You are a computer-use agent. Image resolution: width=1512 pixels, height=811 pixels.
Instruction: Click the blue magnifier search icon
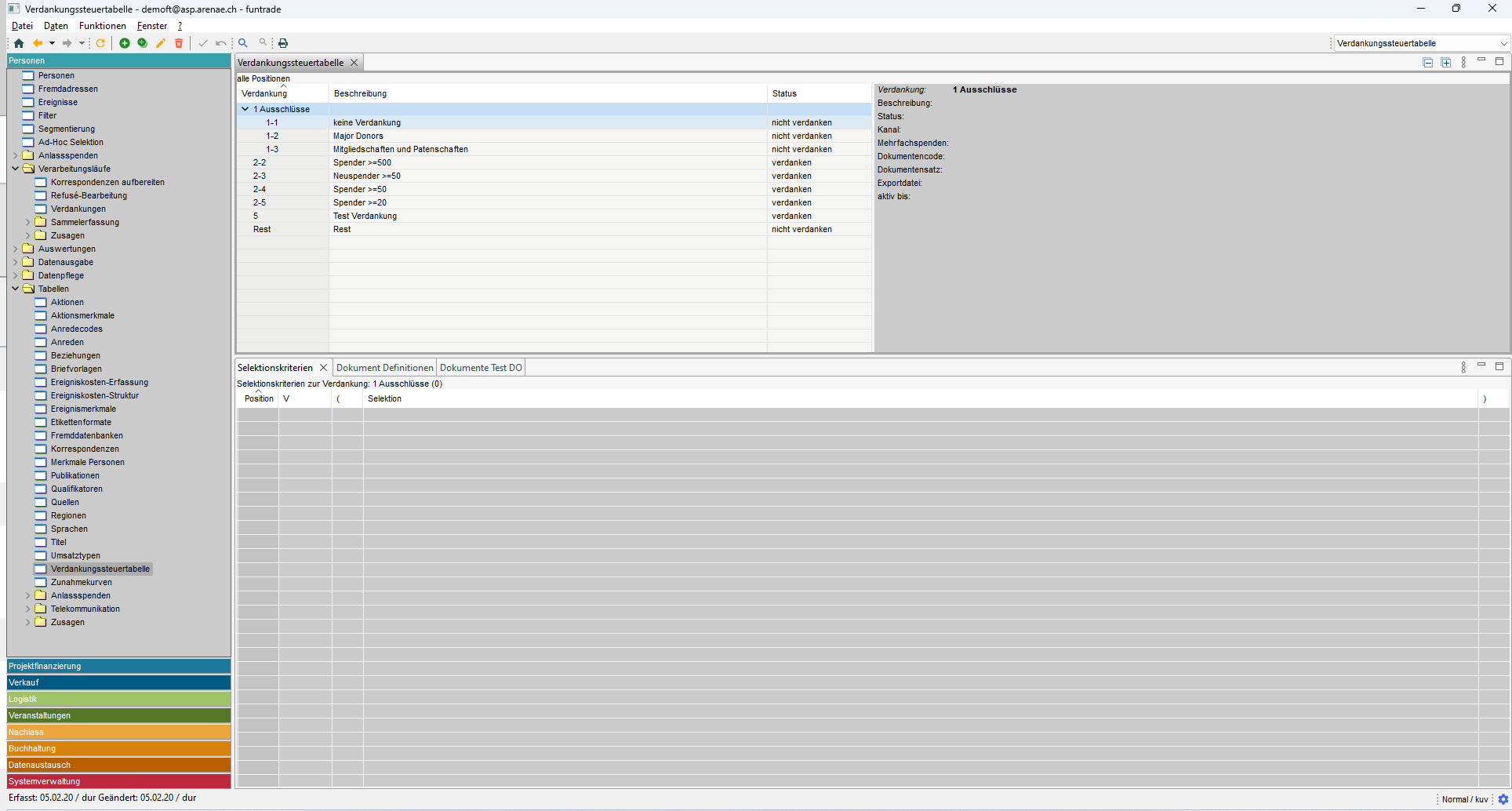coord(243,43)
